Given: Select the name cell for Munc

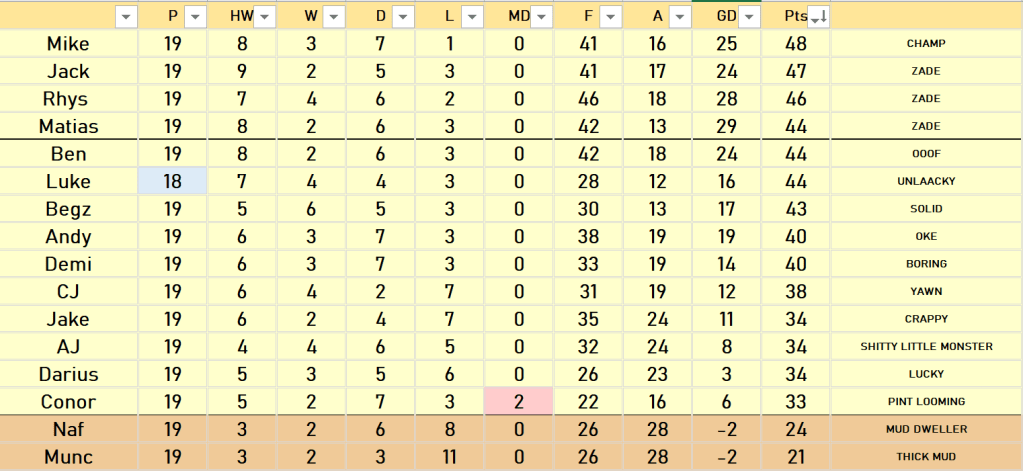Looking at the screenshot, I should pos(68,457).
